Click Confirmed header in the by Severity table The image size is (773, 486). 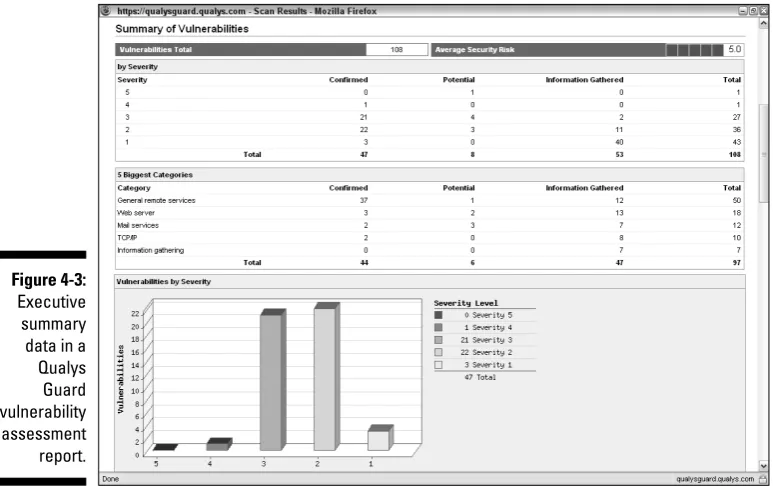[349, 79]
